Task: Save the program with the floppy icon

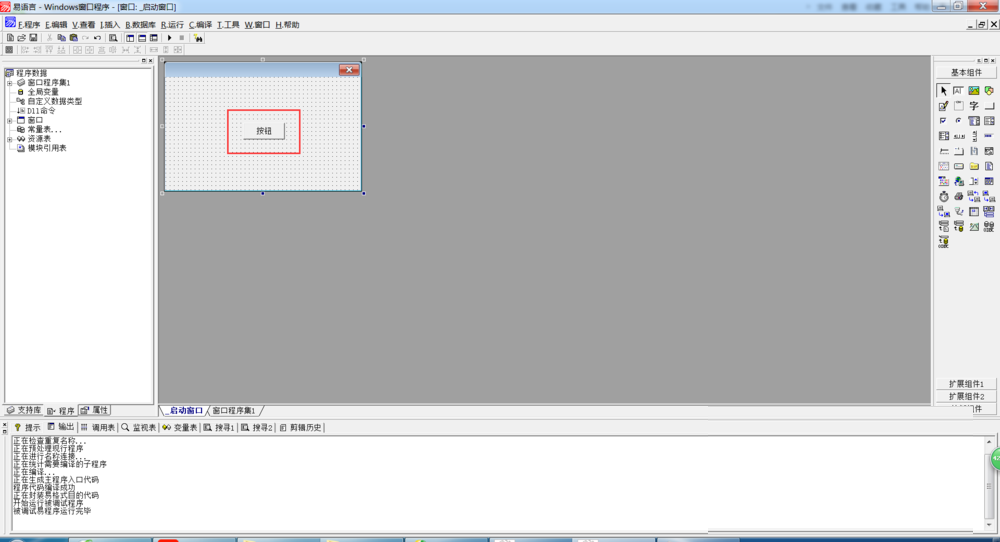Action: coord(33,38)
